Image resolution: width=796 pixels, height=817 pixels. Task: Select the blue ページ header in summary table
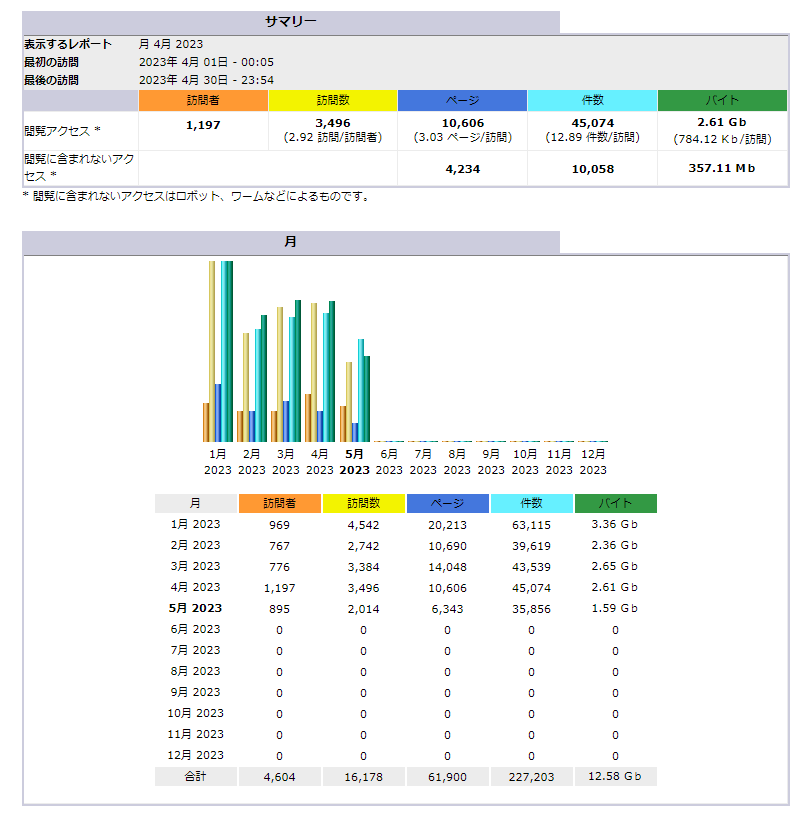462,100
